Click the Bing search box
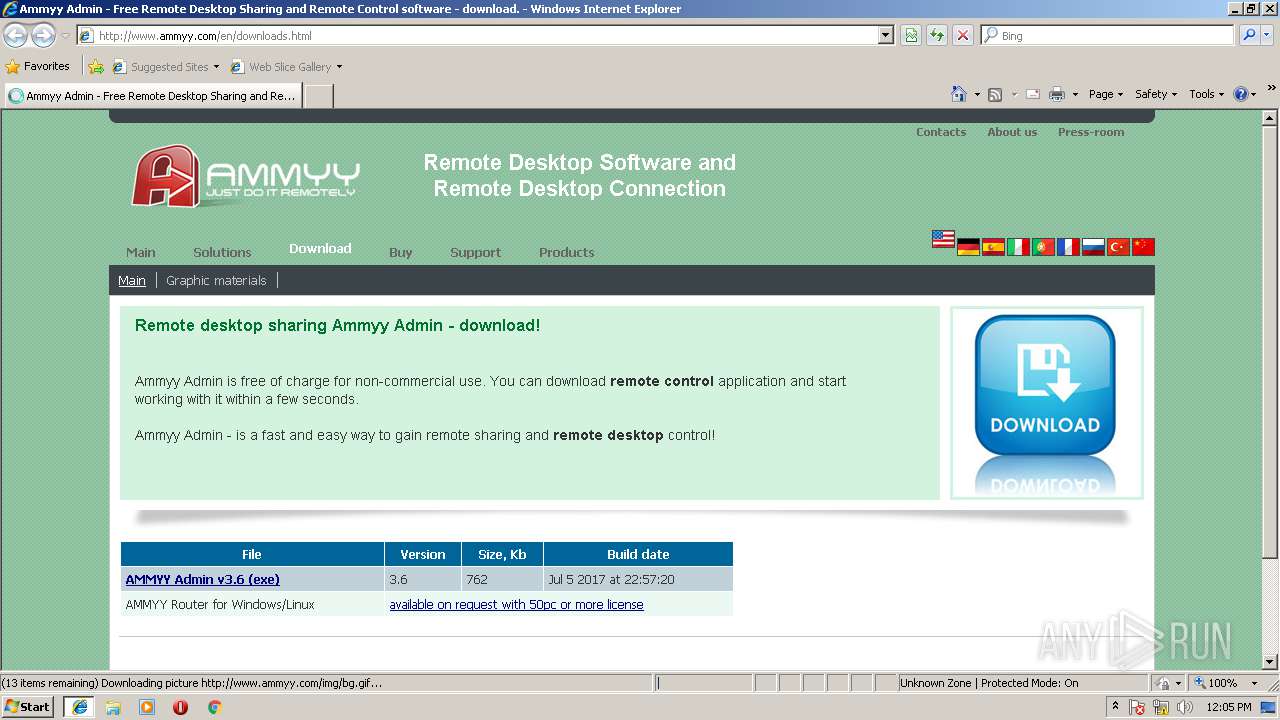This screenshot has width=1280, height=720. coord(1108,35)
